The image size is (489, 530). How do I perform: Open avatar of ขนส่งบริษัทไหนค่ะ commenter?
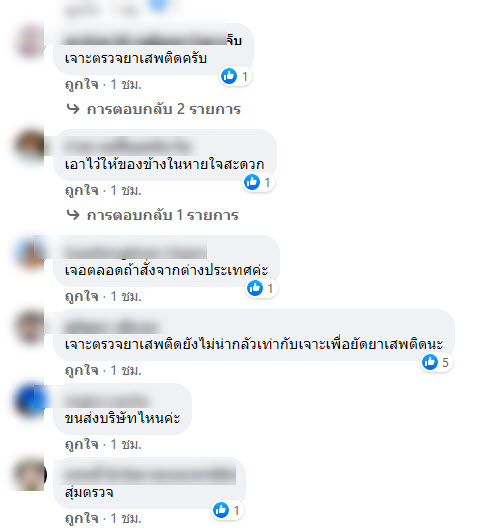[30, 400]
